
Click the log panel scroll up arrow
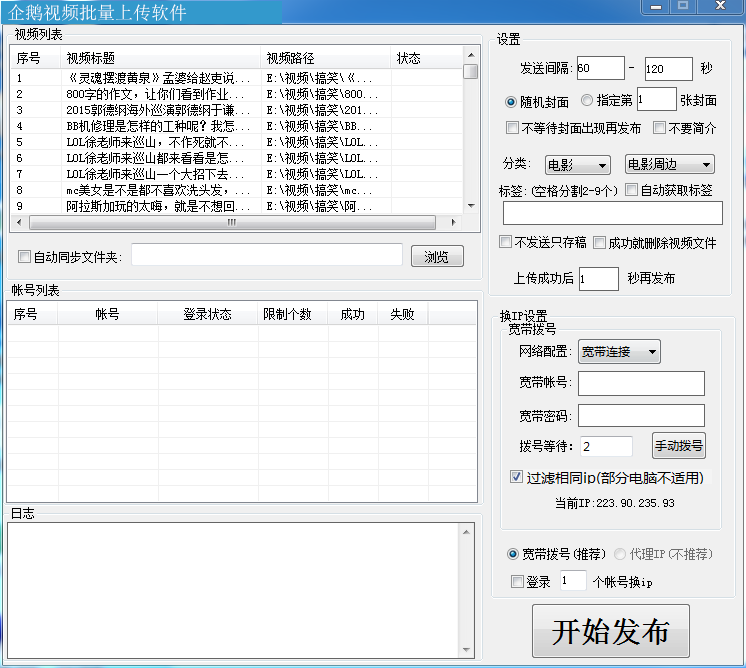pyautogui.click(x=466, y=532)
